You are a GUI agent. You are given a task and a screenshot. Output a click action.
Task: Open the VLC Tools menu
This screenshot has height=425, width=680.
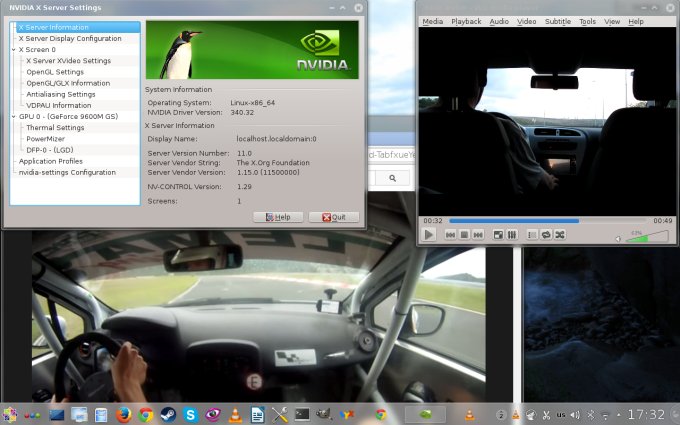(588, 21)
